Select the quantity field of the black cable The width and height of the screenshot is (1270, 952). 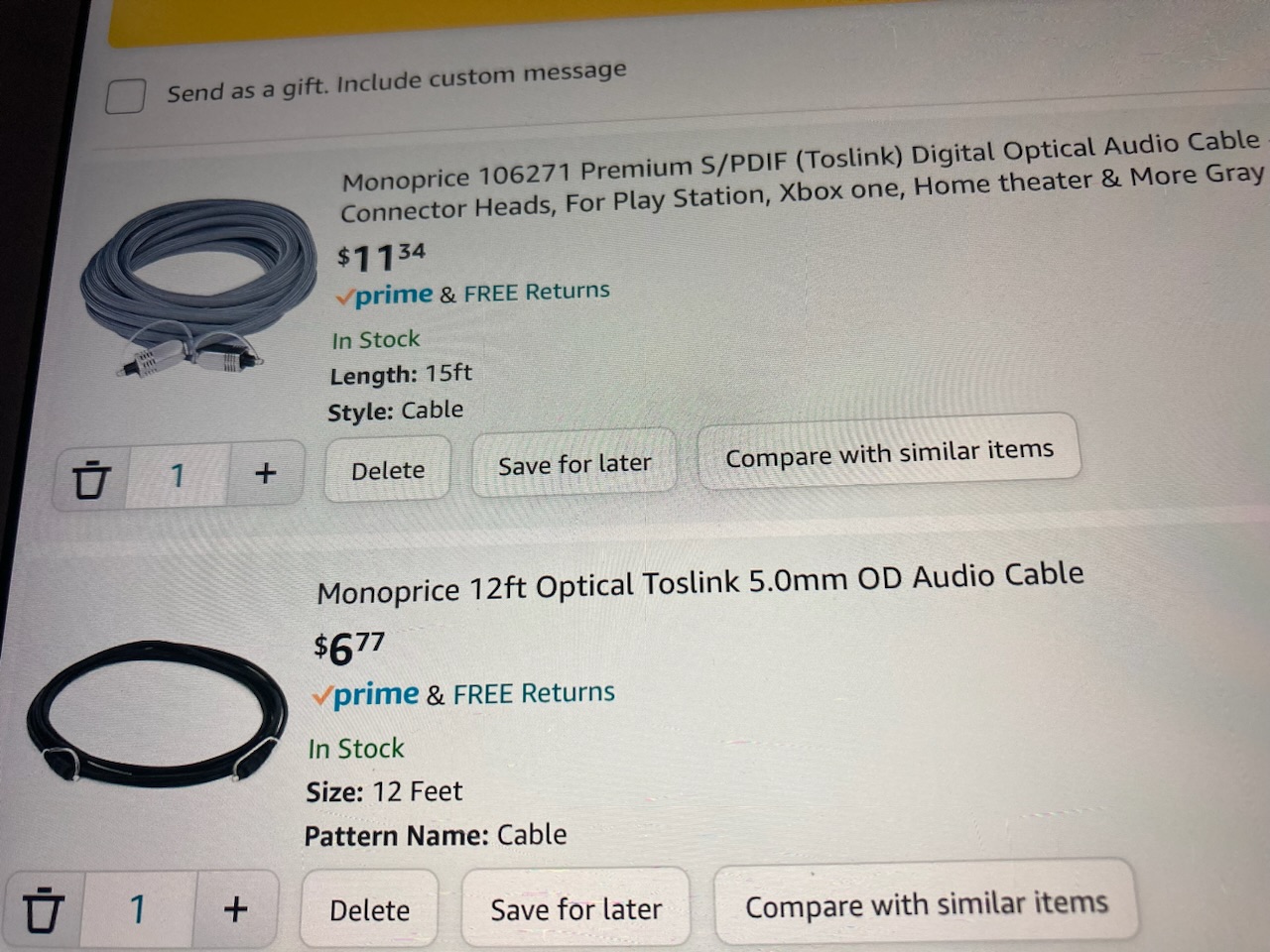tap(138, 909)
